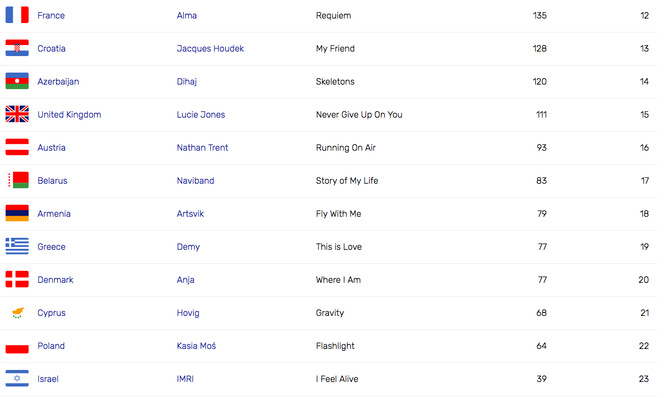This screenshot has width=665, height=398.
Task: Open the Naviband artist link
Action: (x=195, y=181)
